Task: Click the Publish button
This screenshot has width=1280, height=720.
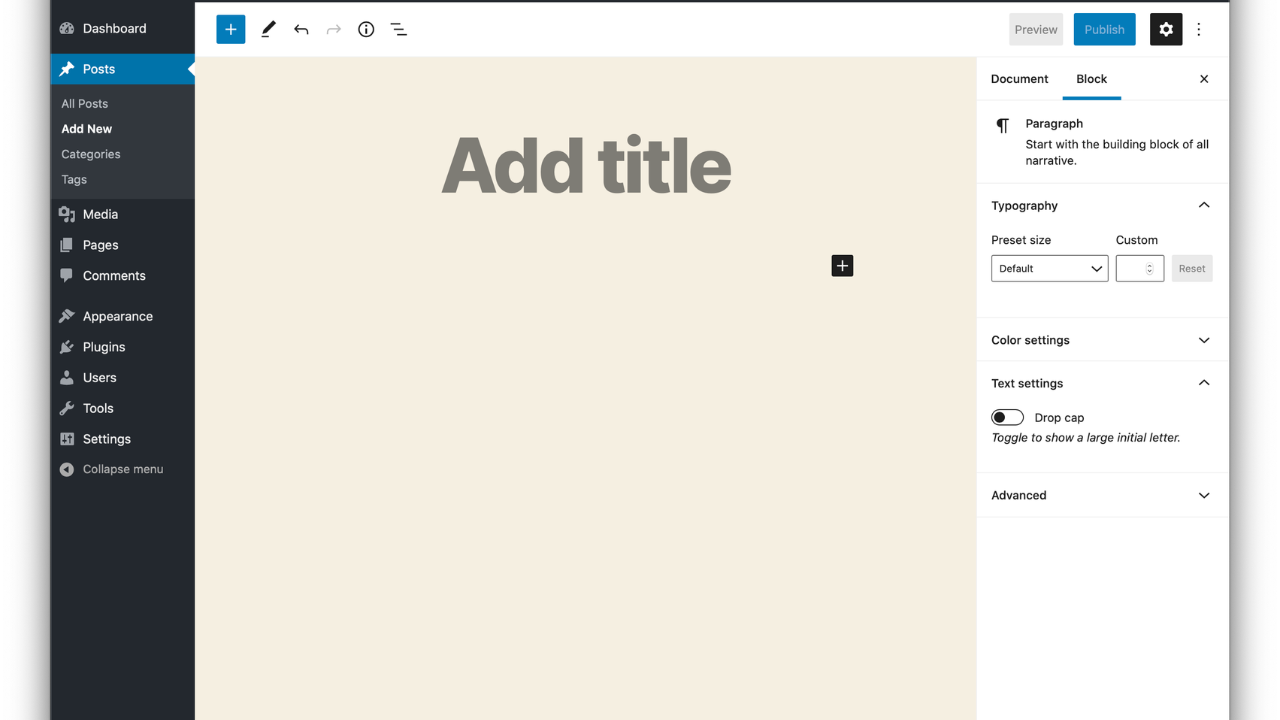Action: pos(1104,29)
